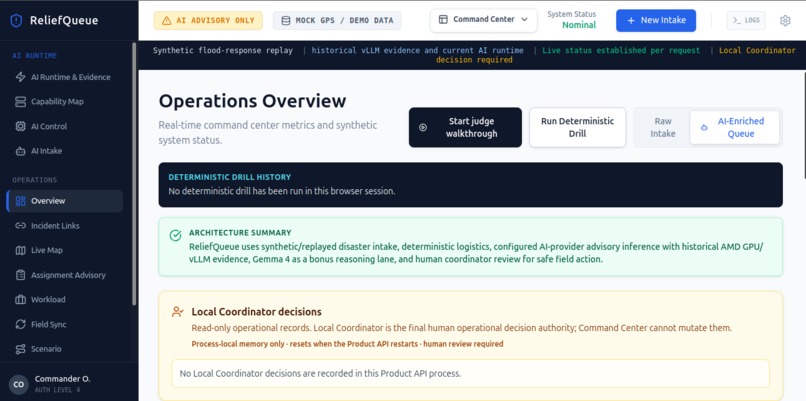Click the AI ADVISORY ONLY badge
Image resolution: width=806 pixels, height=401 pixels.
[x=208, y=21]
